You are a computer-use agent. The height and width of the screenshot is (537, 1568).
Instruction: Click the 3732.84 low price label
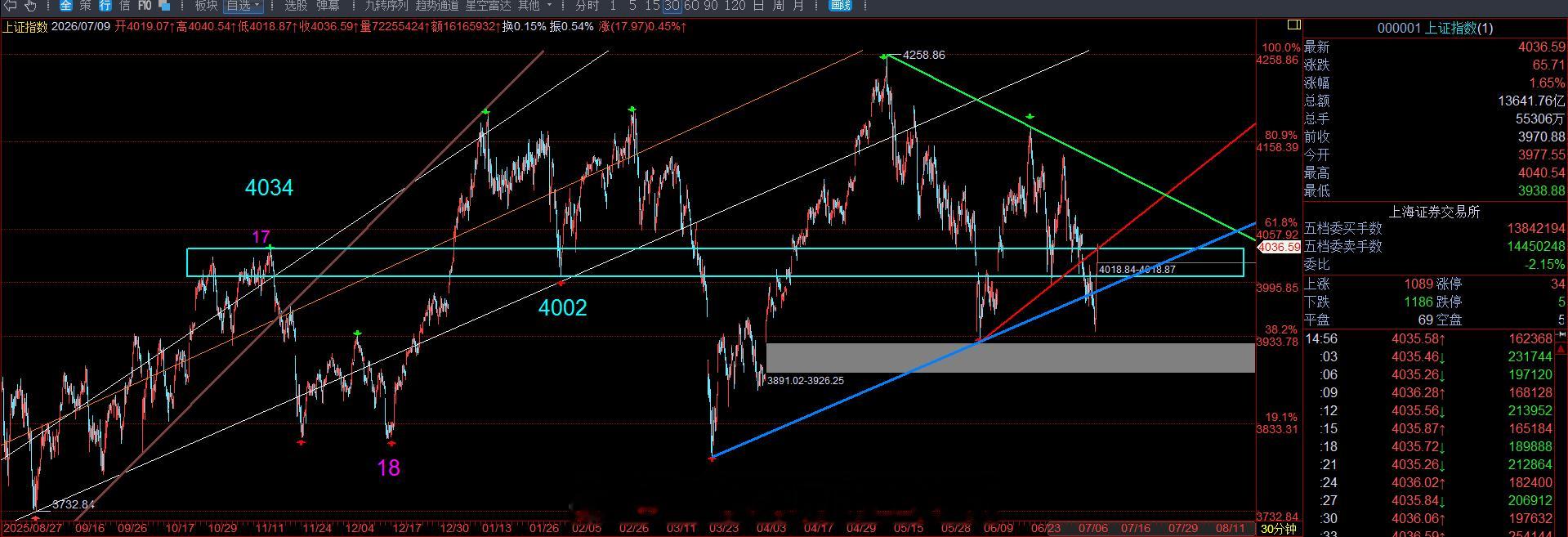[73, 504]
